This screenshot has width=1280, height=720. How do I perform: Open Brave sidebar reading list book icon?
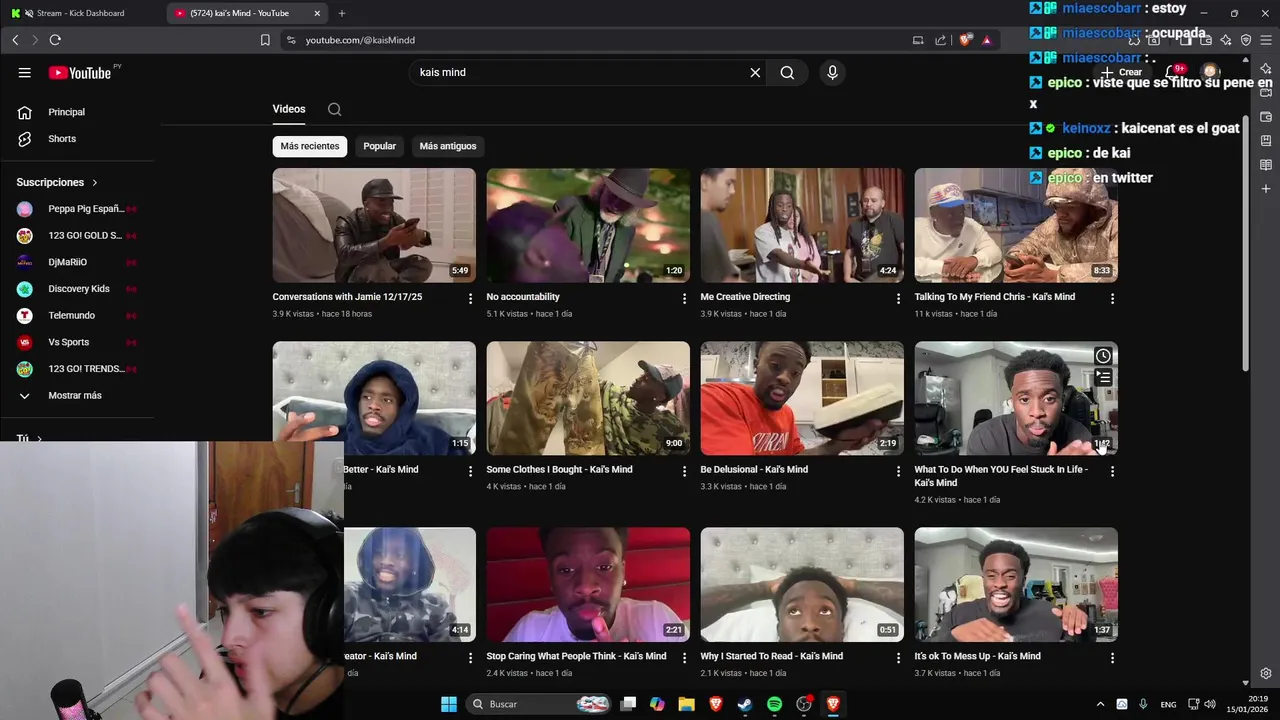click(1265, 165)
